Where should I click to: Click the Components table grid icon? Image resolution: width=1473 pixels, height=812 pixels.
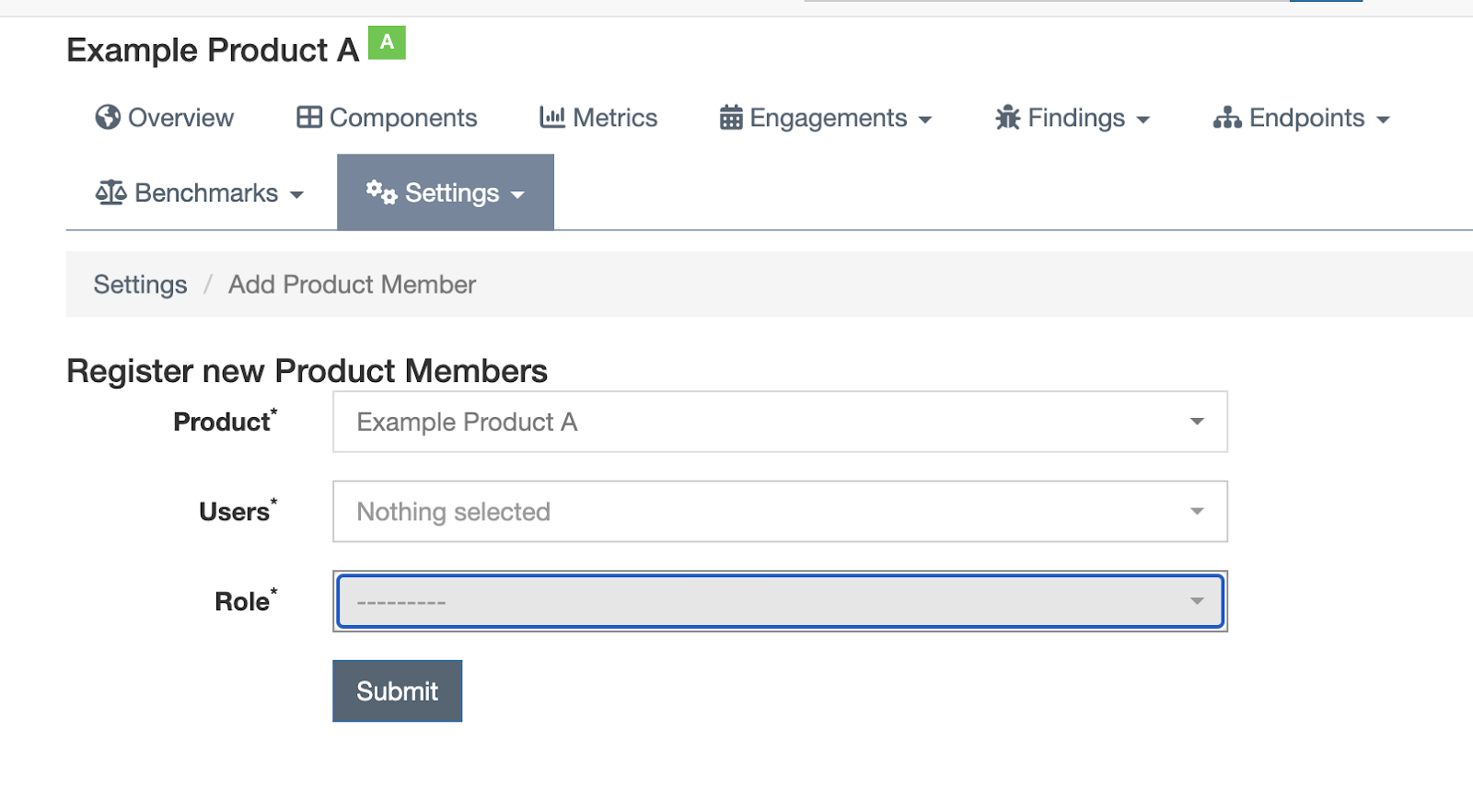pyautogui.click(x=309, y=118)
